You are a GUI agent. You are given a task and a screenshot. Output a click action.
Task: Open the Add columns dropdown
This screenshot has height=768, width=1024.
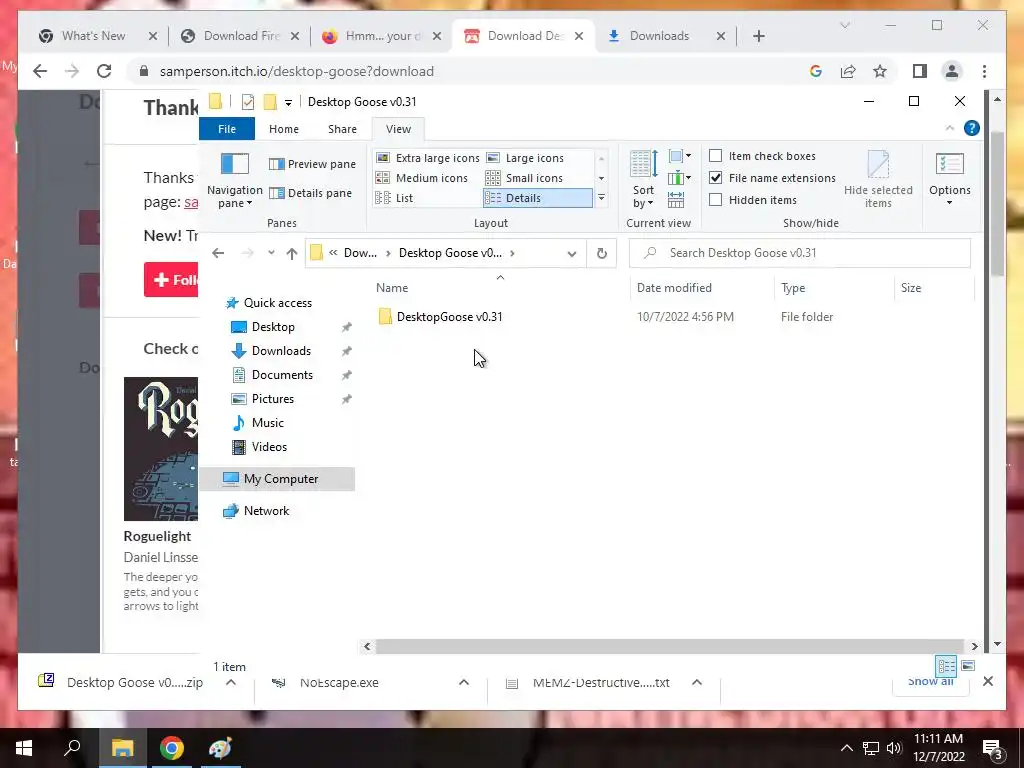(679, 178)
